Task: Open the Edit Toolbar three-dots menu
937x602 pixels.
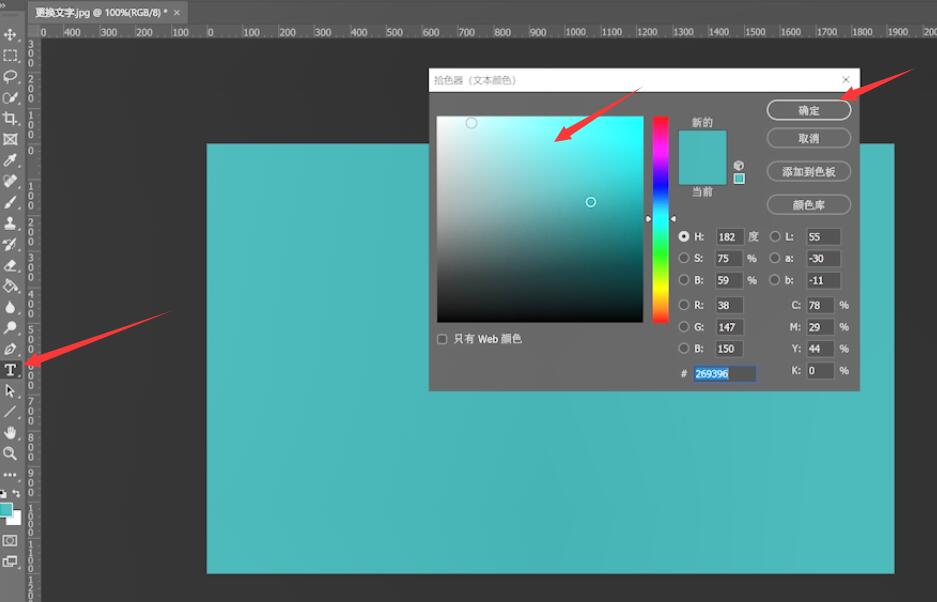Action: 10,475
